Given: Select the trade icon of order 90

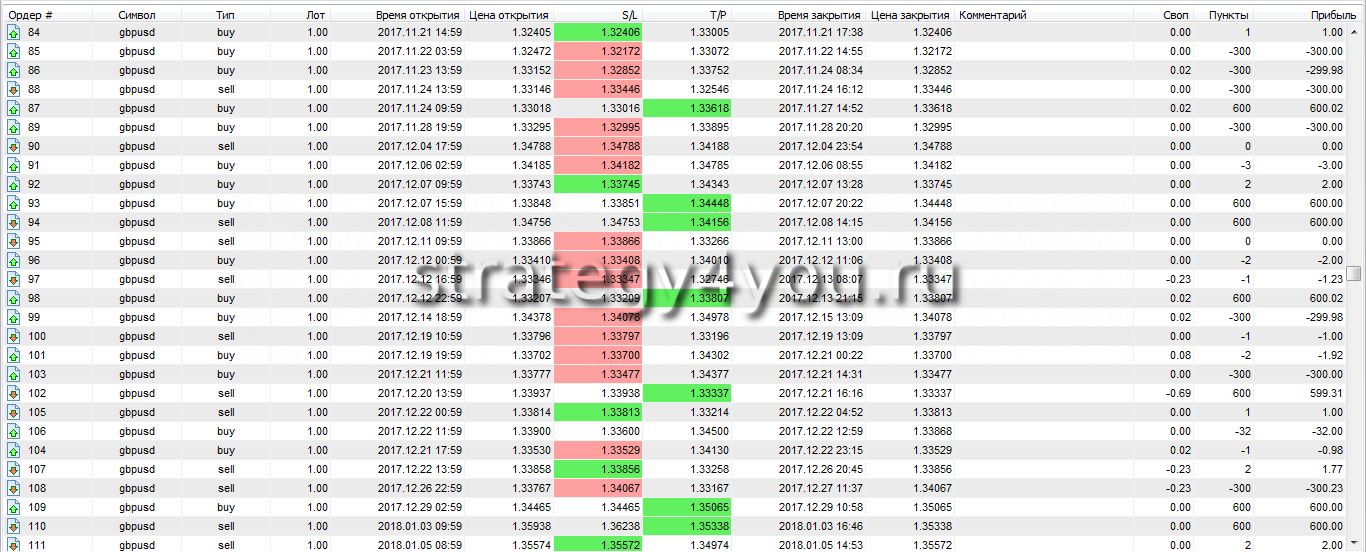Looking at the screenshot, I should pyautogui.click(x=14, y=146).
